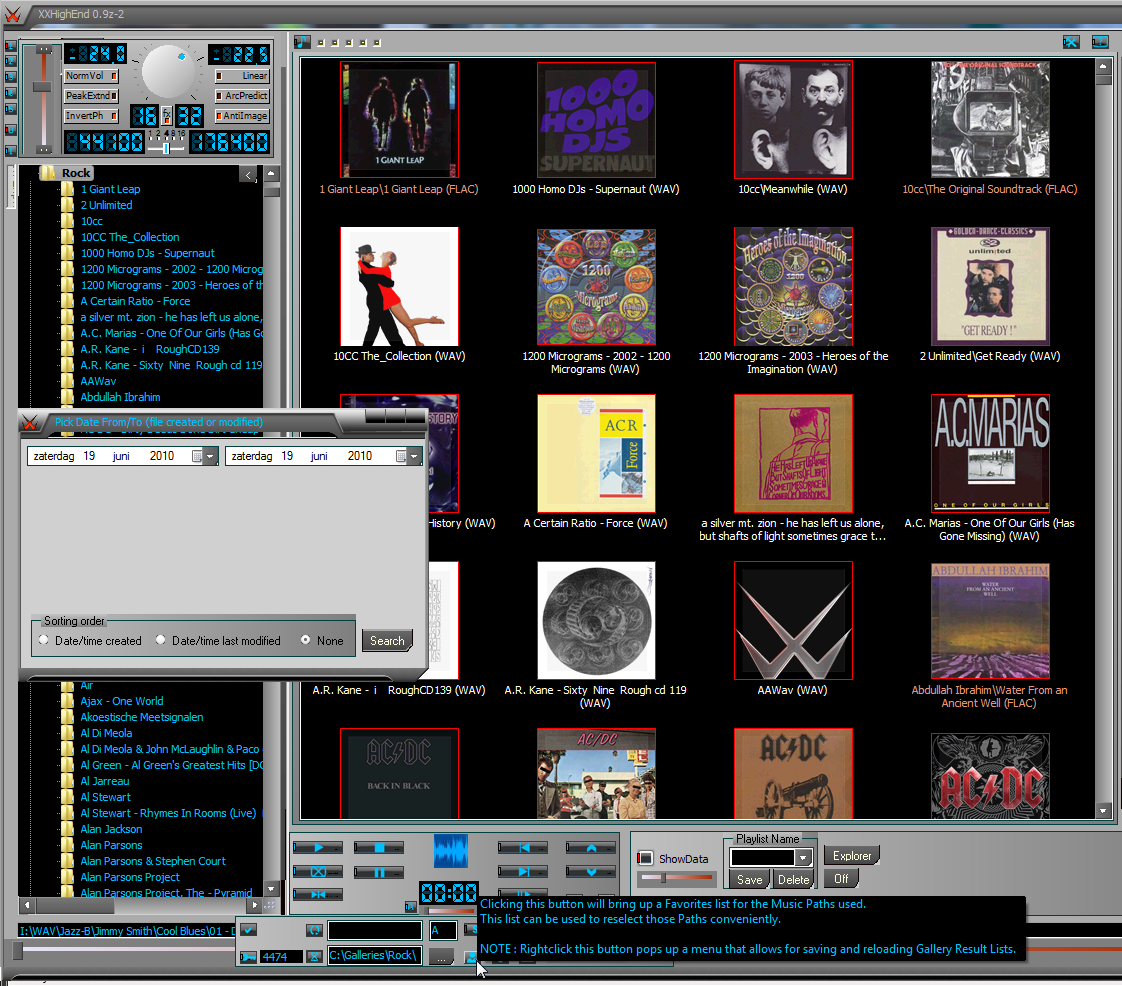Viewport: 1122px width, 986px height.
Task: Select None sorting order
Action: pos(306,640)
